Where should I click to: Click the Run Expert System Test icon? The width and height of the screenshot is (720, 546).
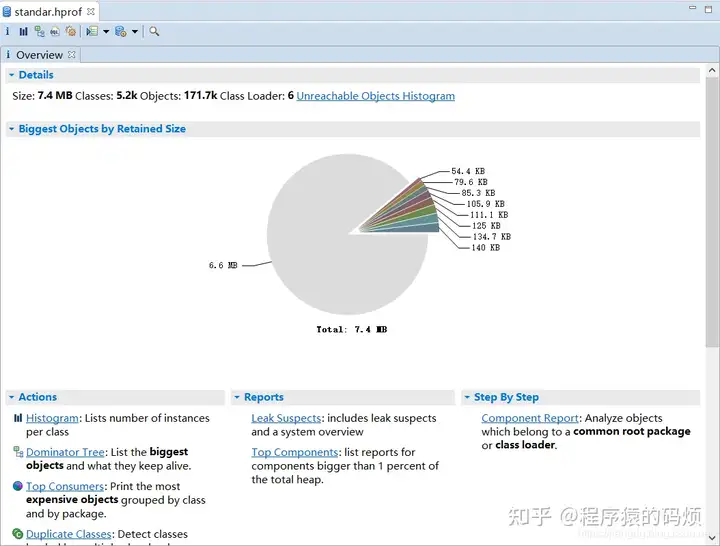click(x=92, y=31)
